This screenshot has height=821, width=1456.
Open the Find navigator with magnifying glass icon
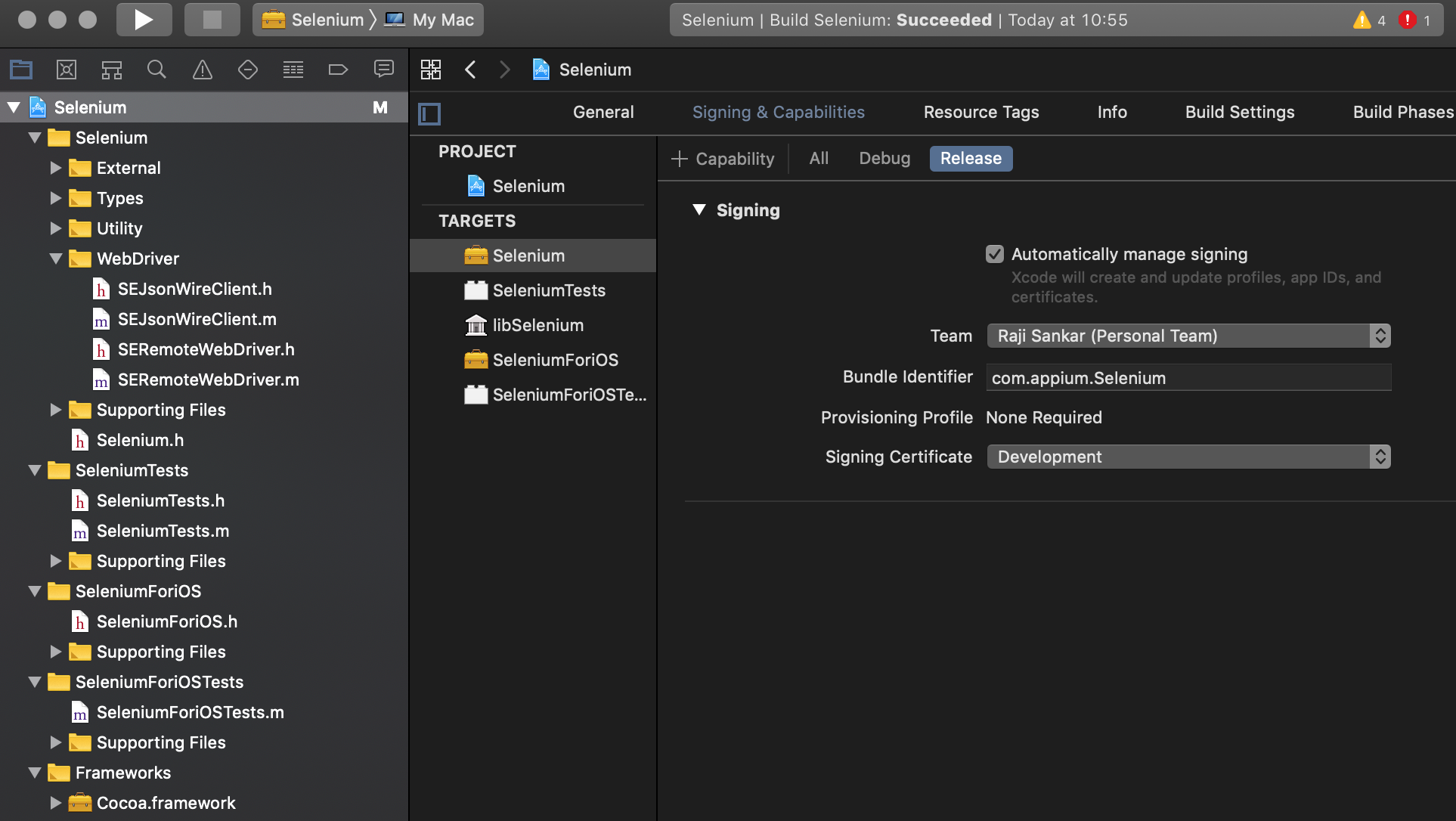156,69
